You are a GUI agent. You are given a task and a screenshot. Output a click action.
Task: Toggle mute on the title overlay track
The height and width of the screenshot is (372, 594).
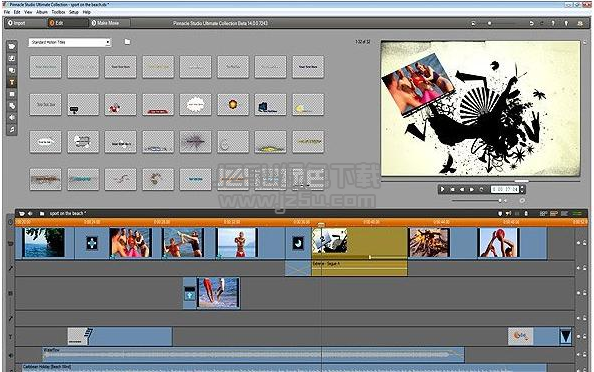click(578, 336)
